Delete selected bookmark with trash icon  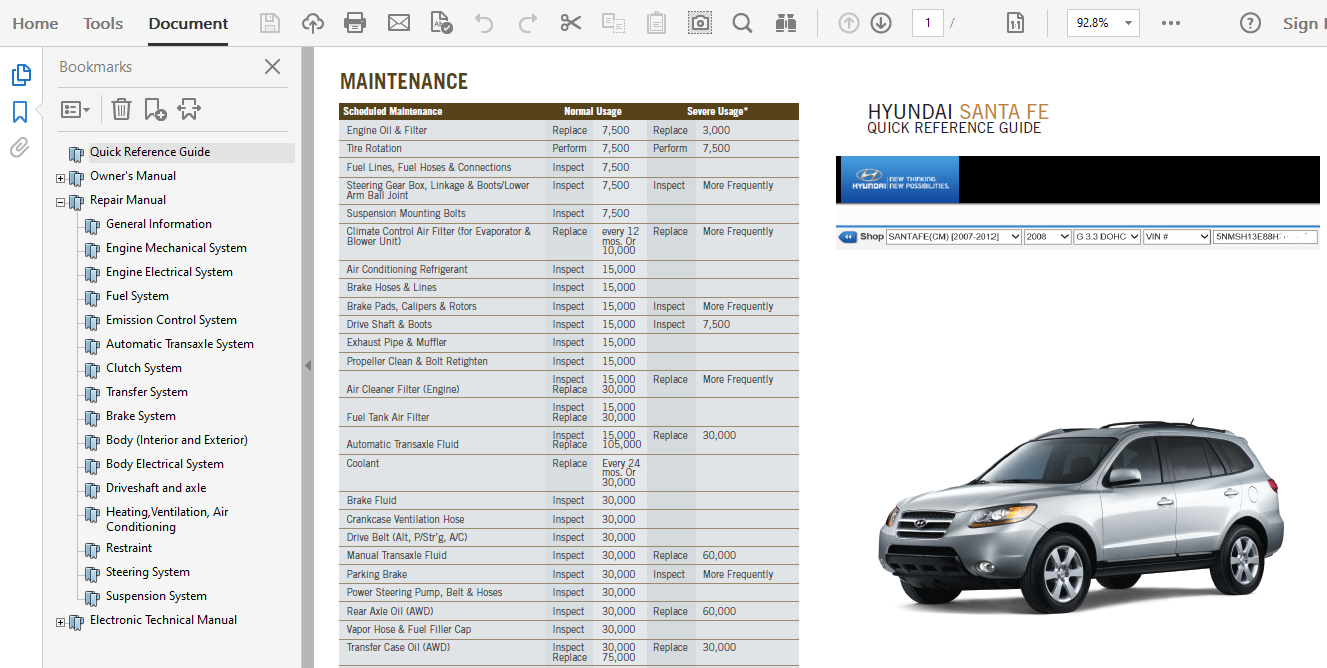121,109
